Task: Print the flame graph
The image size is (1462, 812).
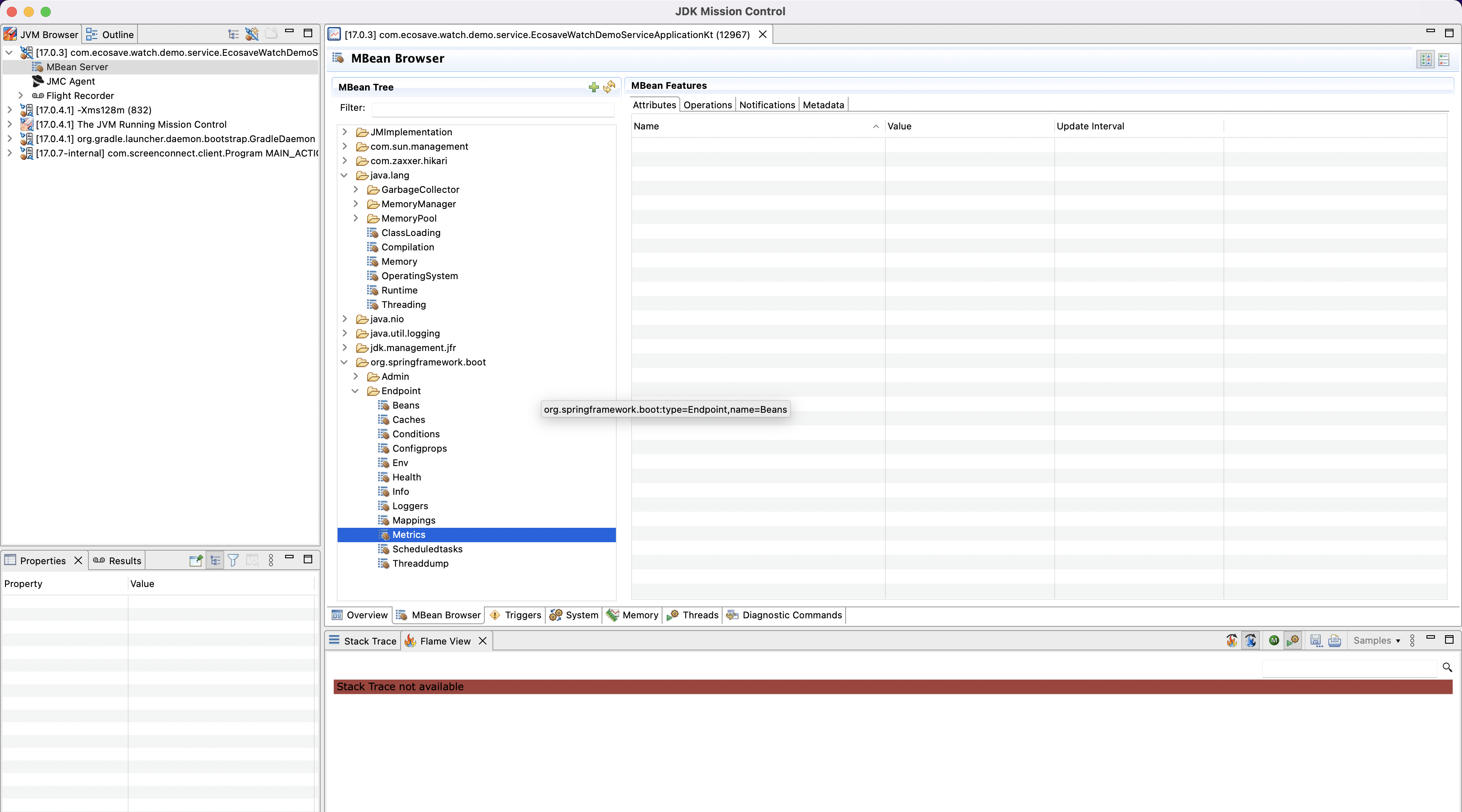Action: click(x=1334, y=641)
